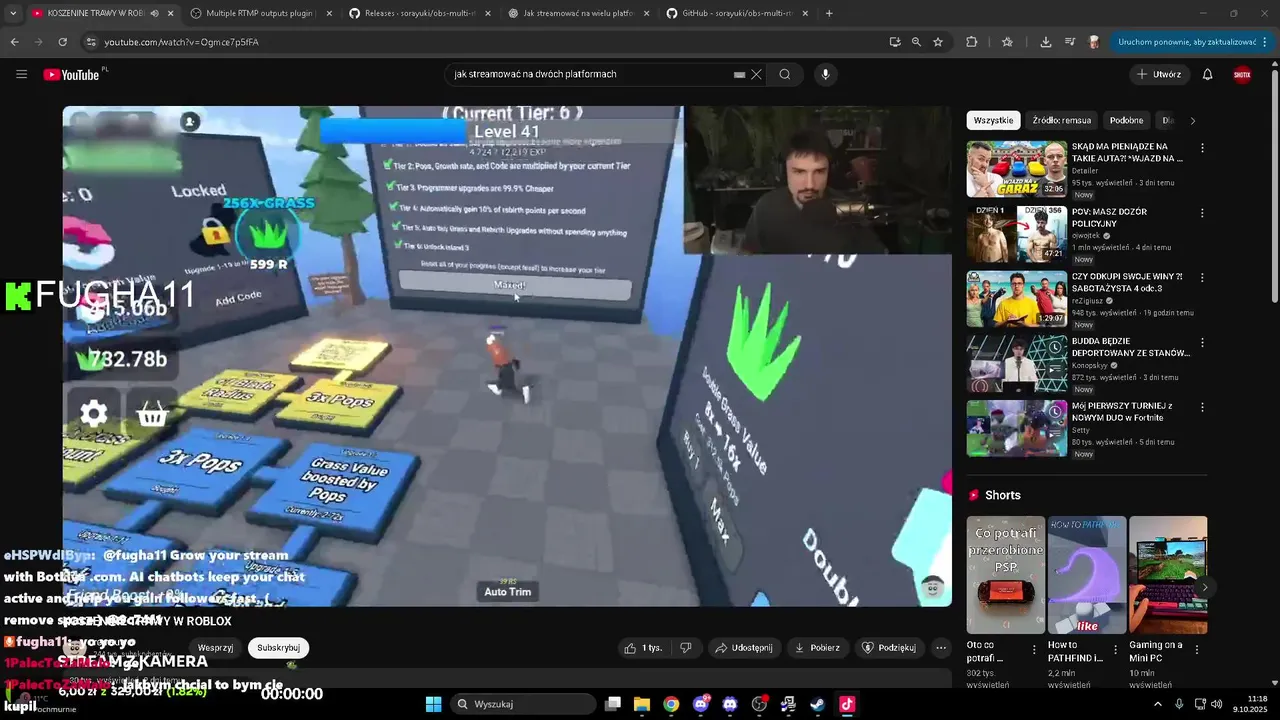This screenshot has width=1280, height=720.
Task: Show next filter chips with arrow
Action: click(x=1192, y=120)
